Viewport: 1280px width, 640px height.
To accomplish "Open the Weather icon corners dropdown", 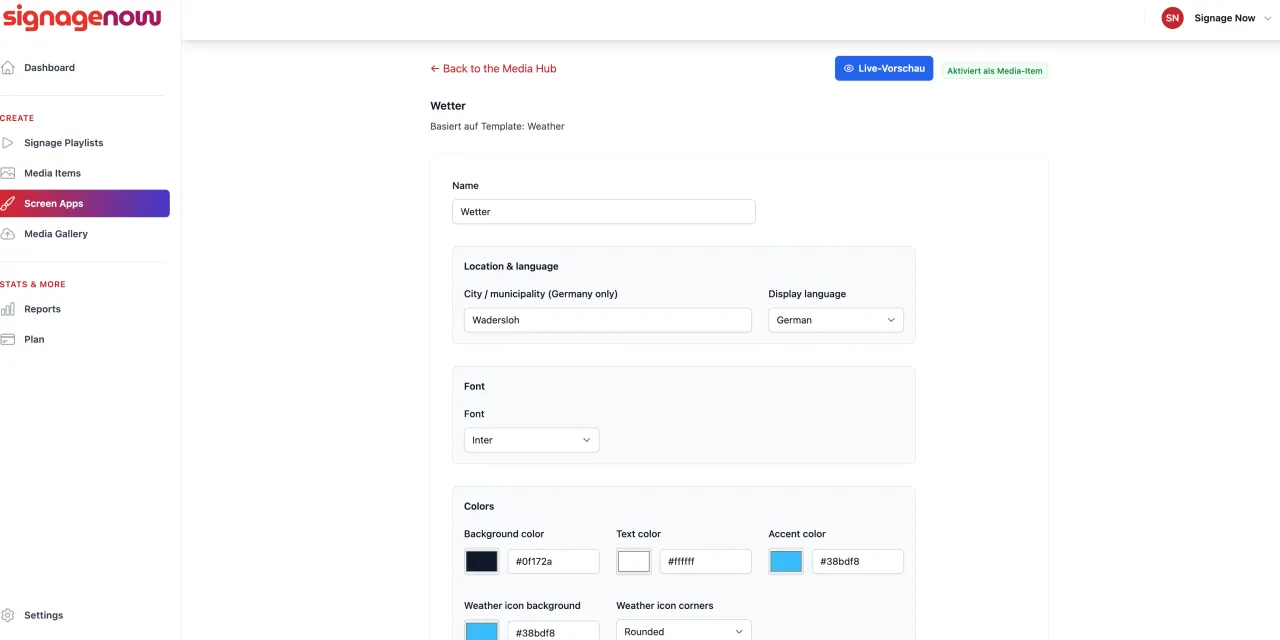I will click(x=684, y=632).
